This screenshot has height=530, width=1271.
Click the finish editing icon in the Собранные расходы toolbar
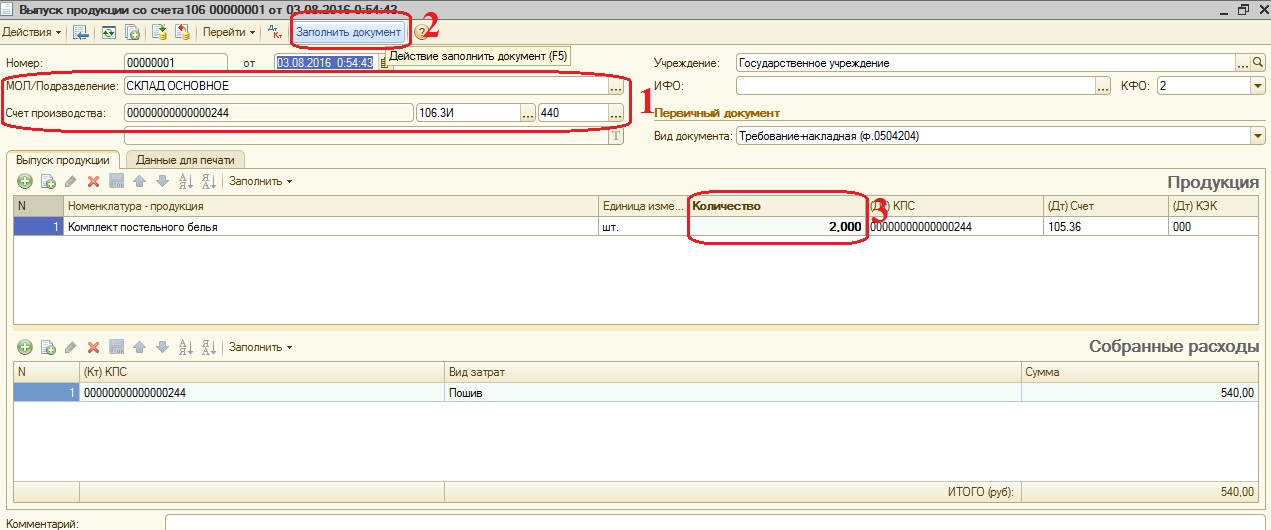click(x=116, y=347)
